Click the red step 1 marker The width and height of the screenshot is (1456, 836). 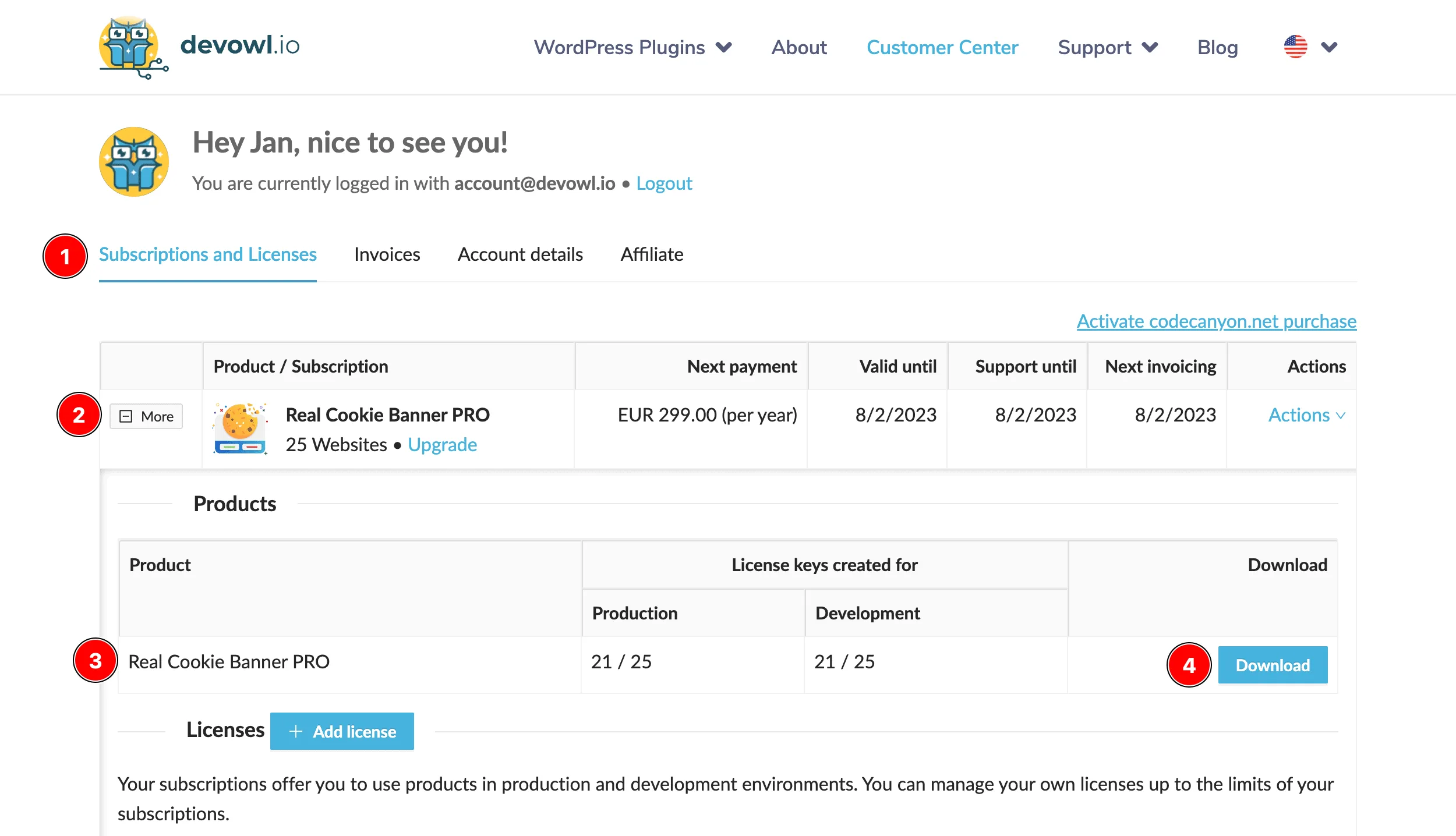tap(65, 256)
